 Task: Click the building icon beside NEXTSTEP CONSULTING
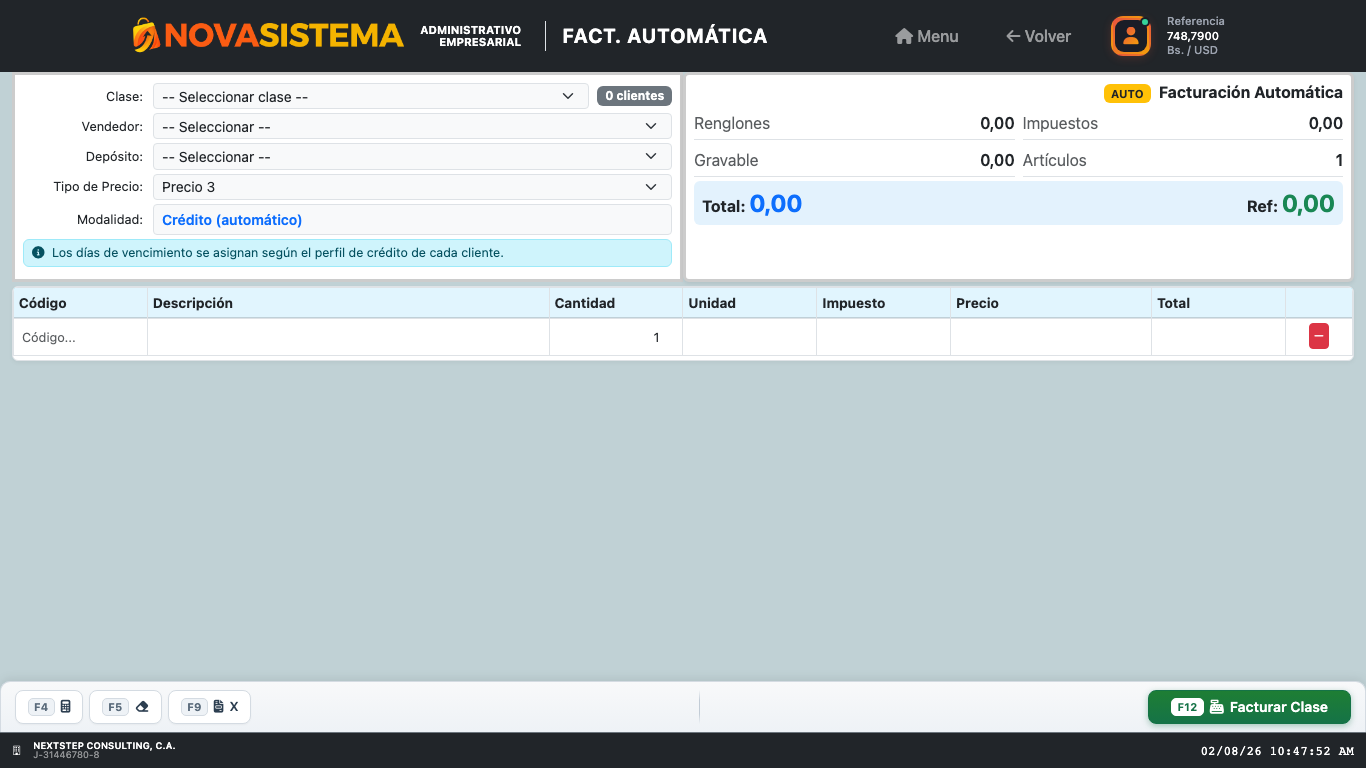pos(17,750)
